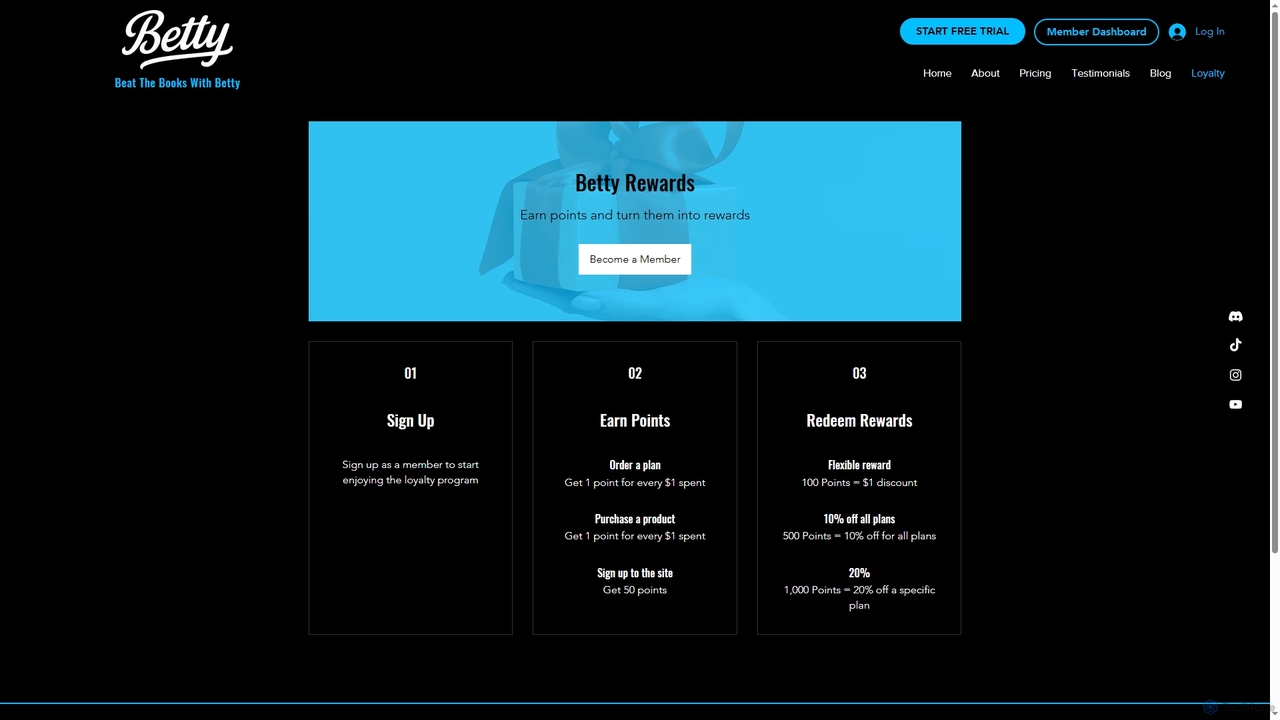The height and width of the screenshot is (720, 1280).
Task: Click the Earn Points card heading
Action: pyautogui.click(x=635, y=420)
